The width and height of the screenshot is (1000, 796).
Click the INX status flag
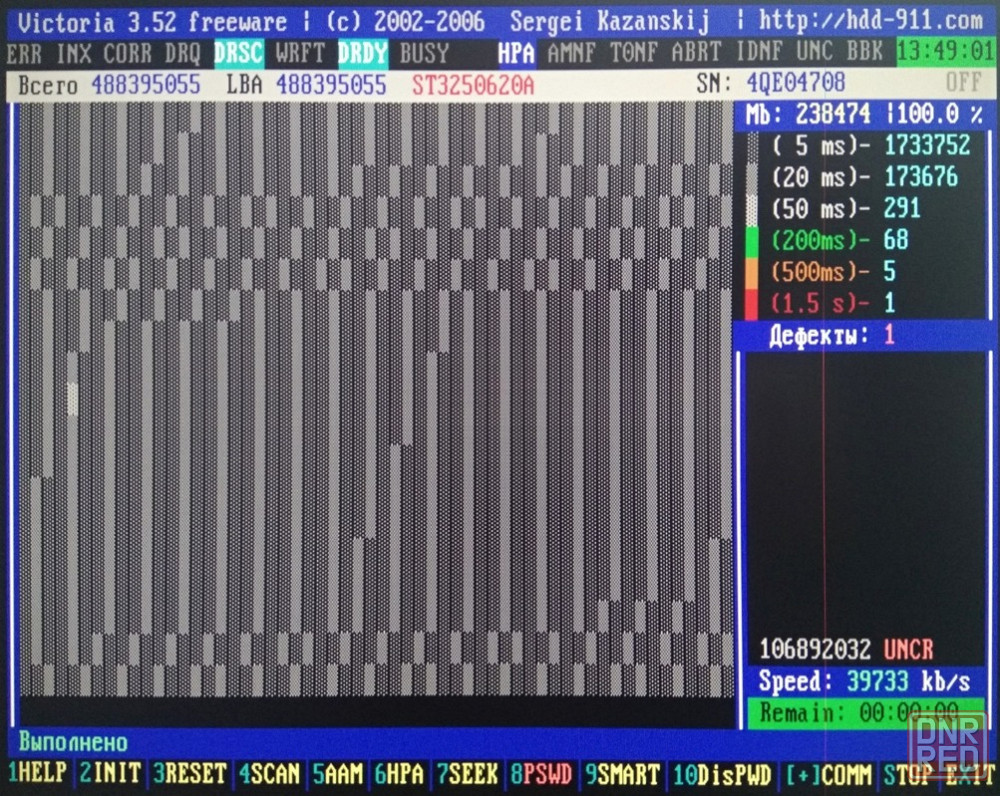(74, 54)
